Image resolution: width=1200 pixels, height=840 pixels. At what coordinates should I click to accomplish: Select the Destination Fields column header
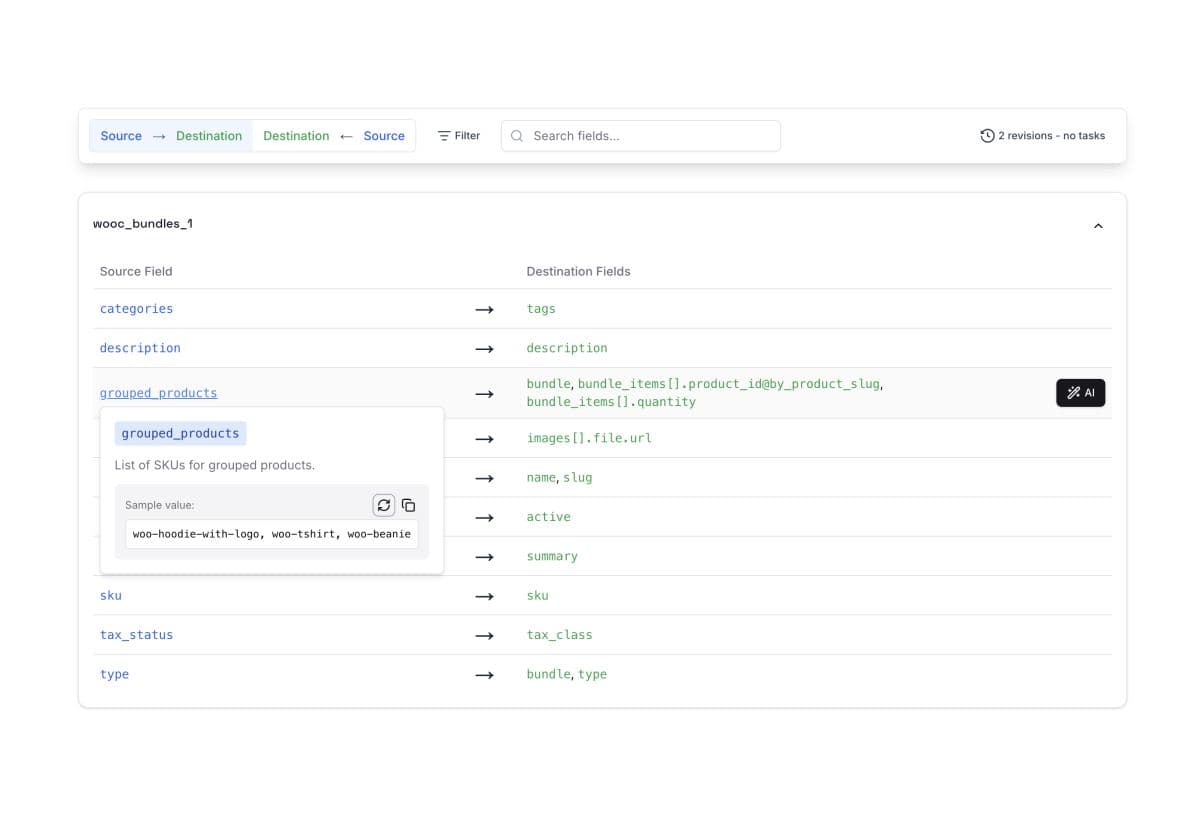tap(579, 271)
